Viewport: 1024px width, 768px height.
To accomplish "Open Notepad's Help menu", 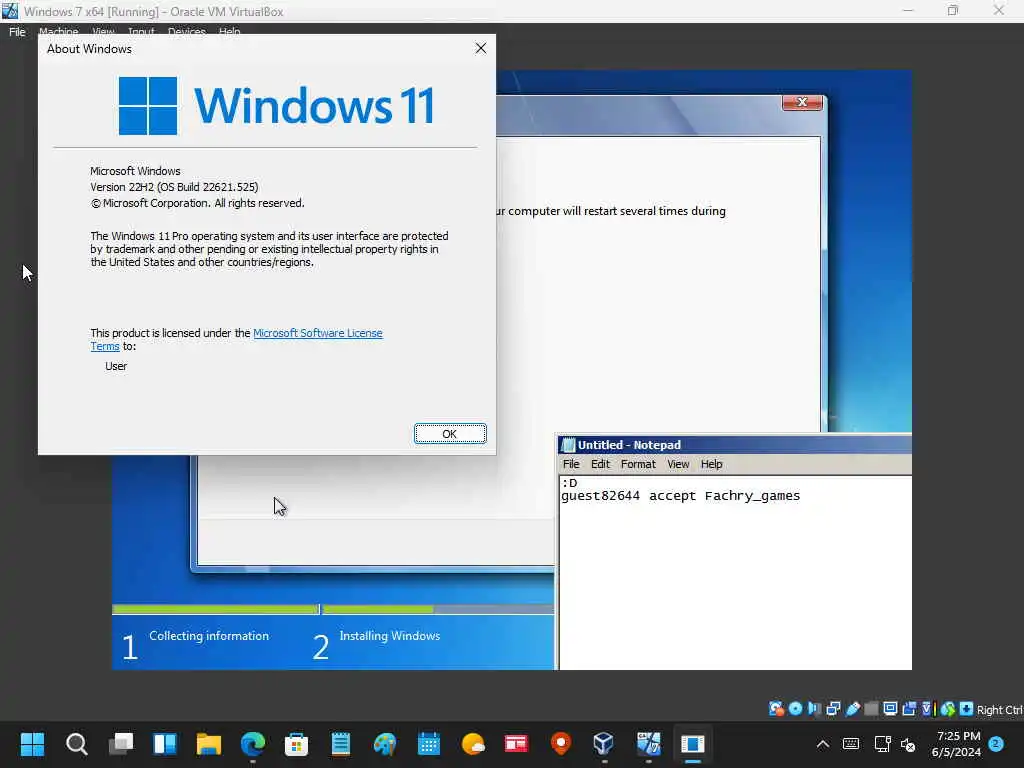I will pyautogui.click(x=712, y=464).
